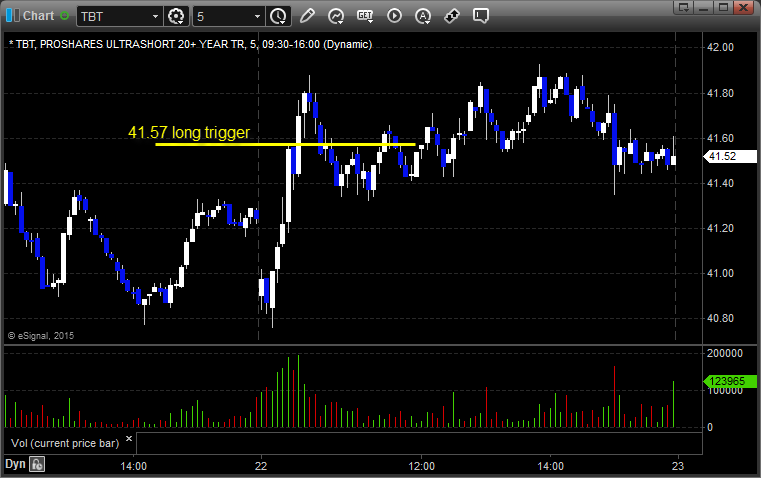Open the chart comment bubble tool
The height and width of the screenshot is (478, 761).
pos(481,16)
